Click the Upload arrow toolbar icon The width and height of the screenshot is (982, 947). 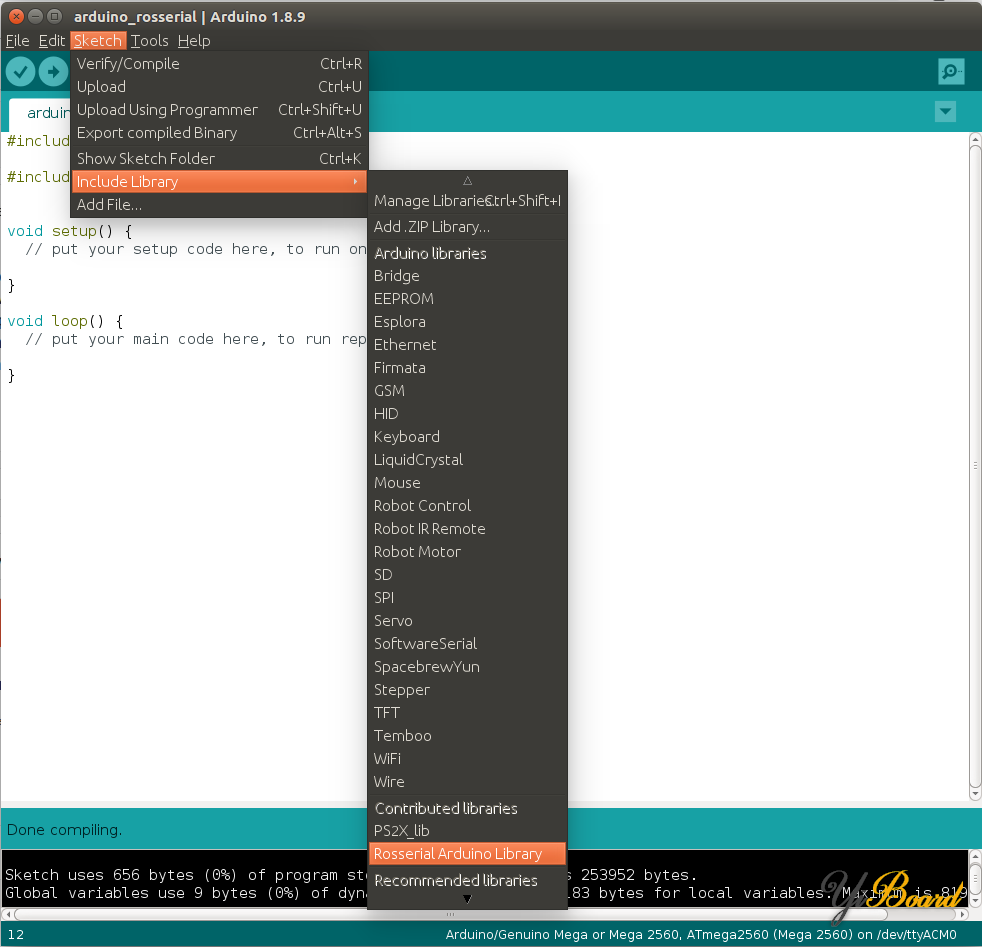[x=53, y=72]
